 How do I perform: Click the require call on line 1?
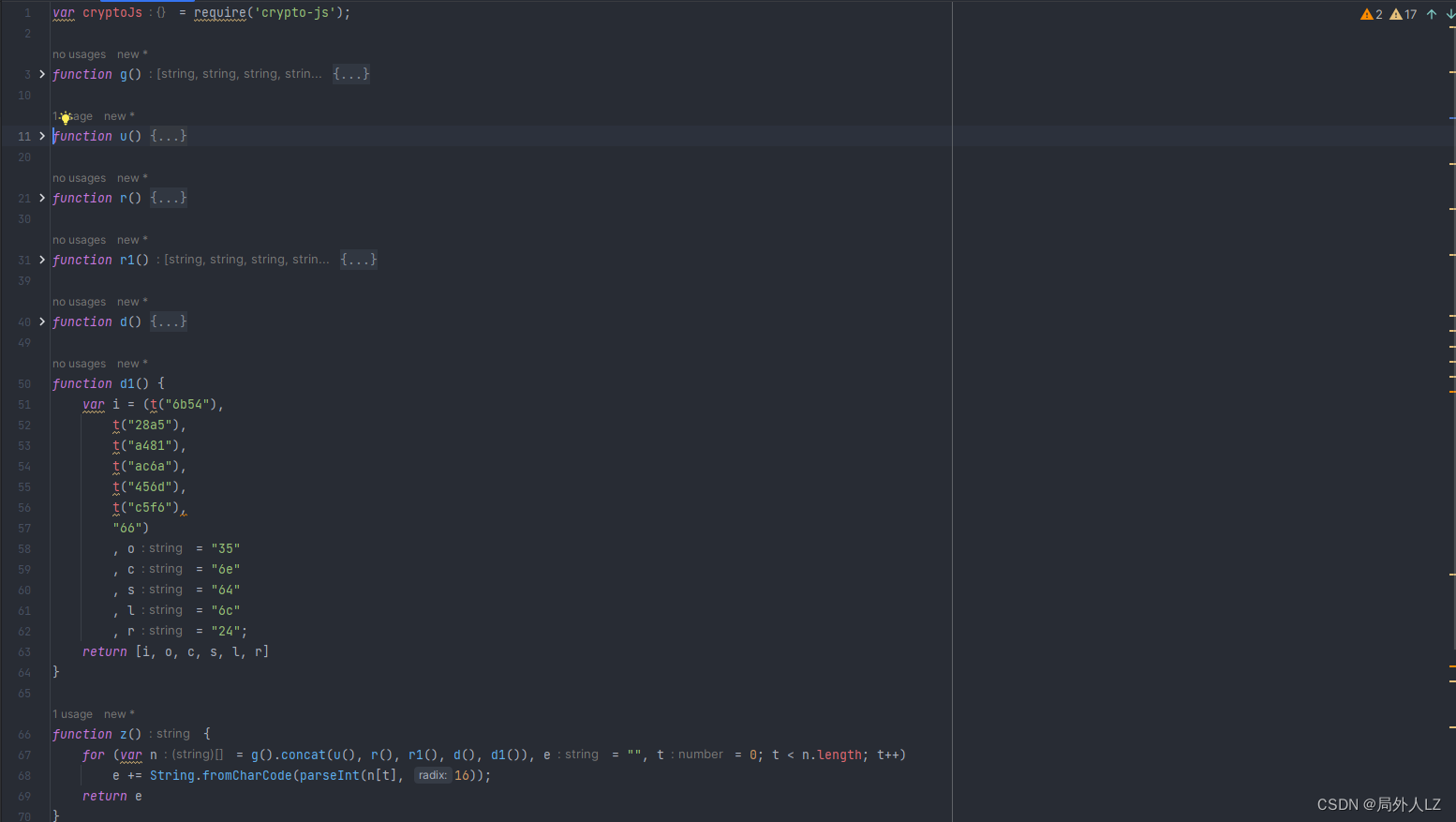coord(220,12)
